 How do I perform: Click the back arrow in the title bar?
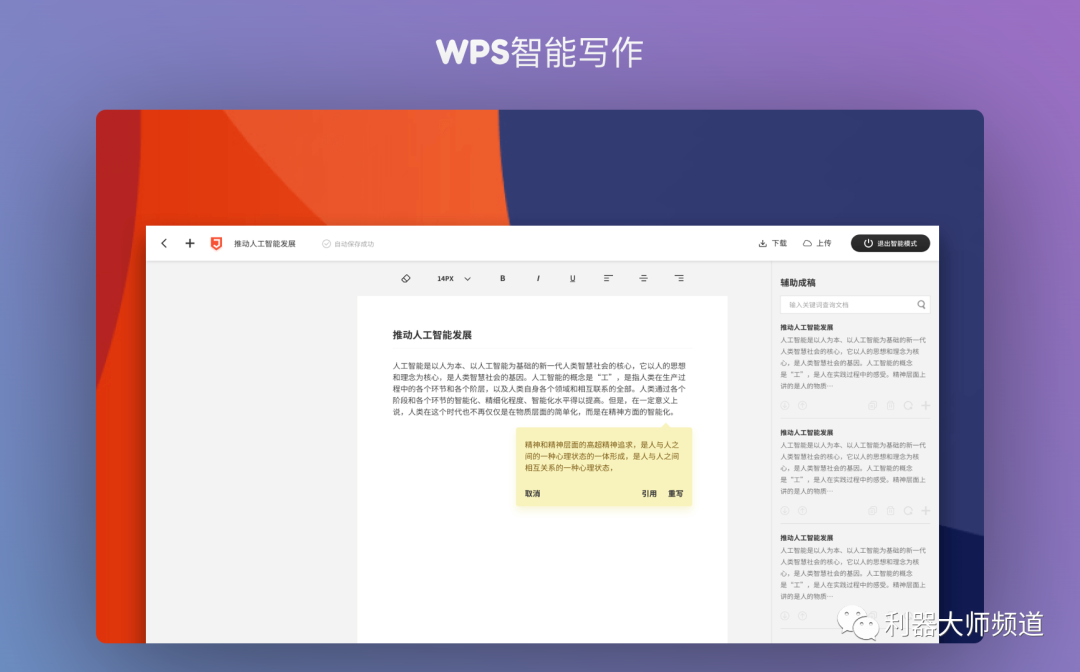163,242
